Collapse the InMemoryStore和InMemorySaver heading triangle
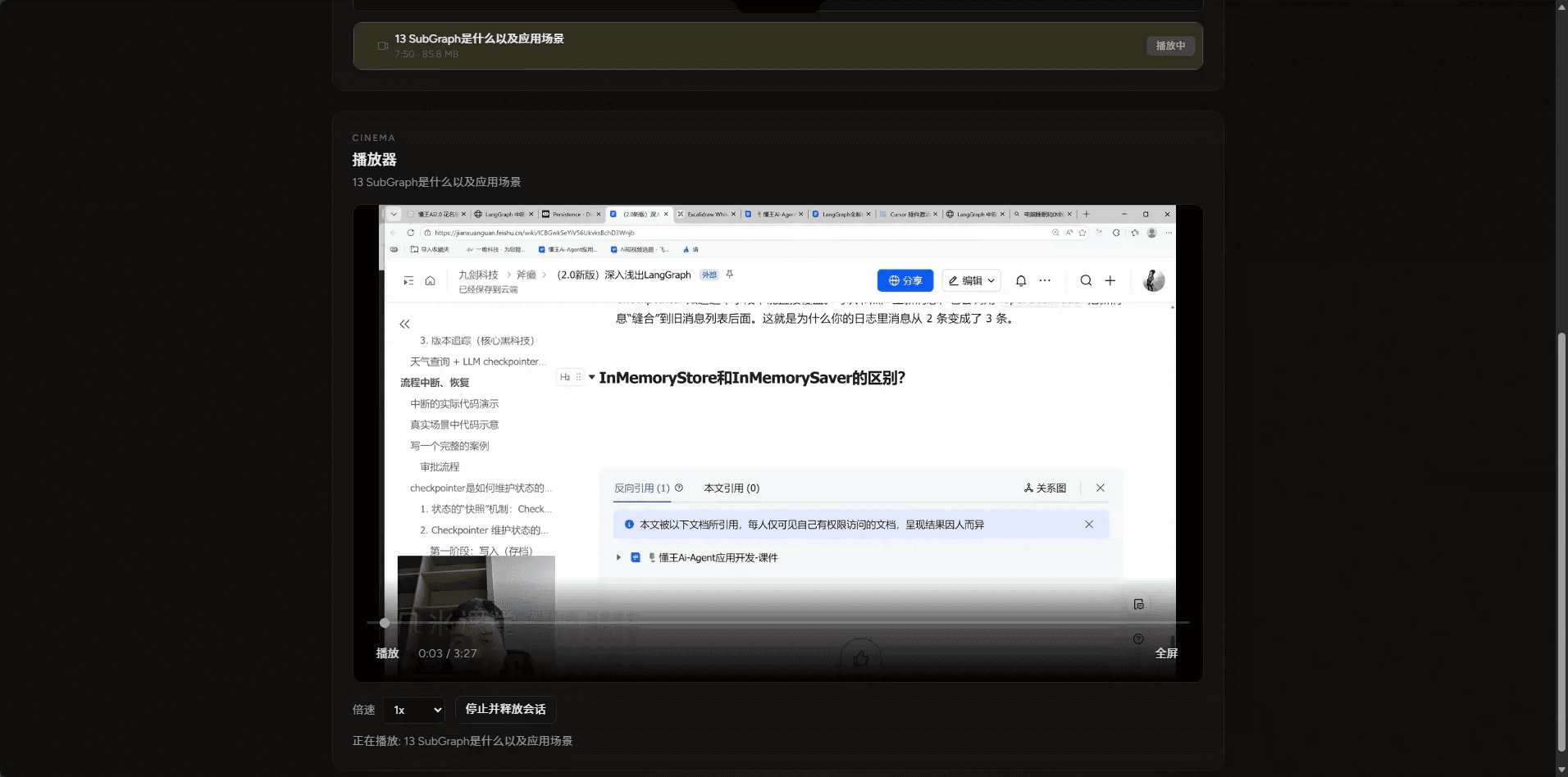 click(591, 377)
